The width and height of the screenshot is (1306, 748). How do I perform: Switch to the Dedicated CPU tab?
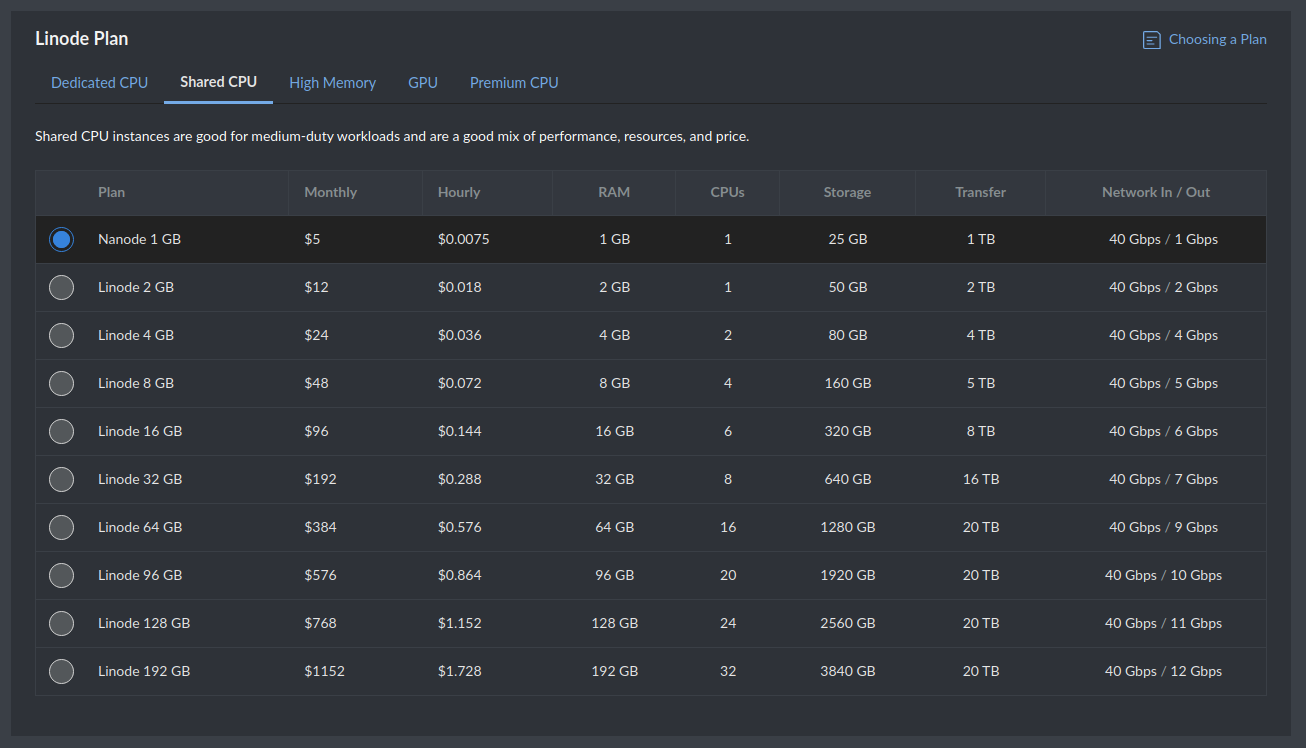pyautogui.click(x=99, y=83)
